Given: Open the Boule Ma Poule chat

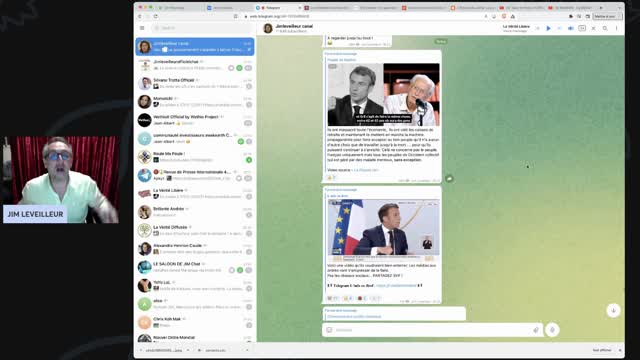Looking at the screenshot, I should click(195, 157).
